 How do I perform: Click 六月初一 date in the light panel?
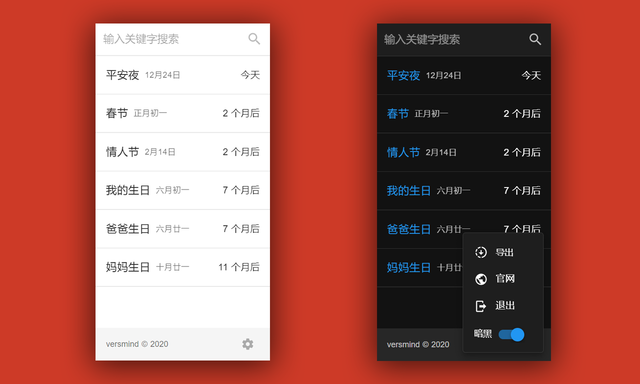click(172, 190)
